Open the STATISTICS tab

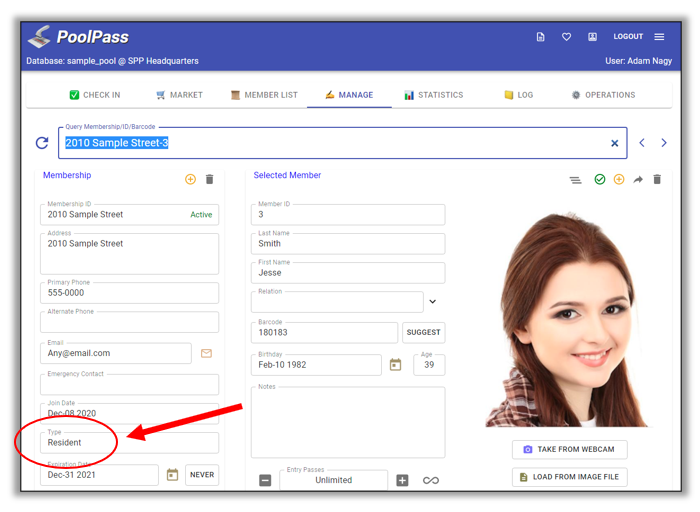[x=433, y=95]
